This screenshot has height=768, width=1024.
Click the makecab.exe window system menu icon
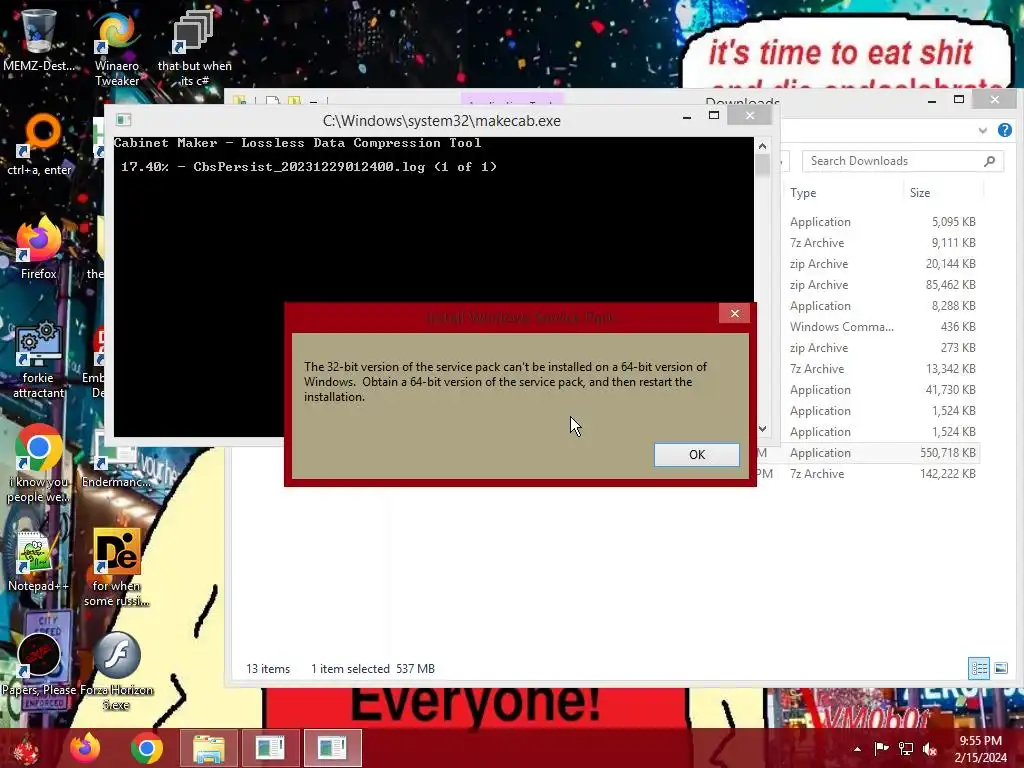pos(123,120)
